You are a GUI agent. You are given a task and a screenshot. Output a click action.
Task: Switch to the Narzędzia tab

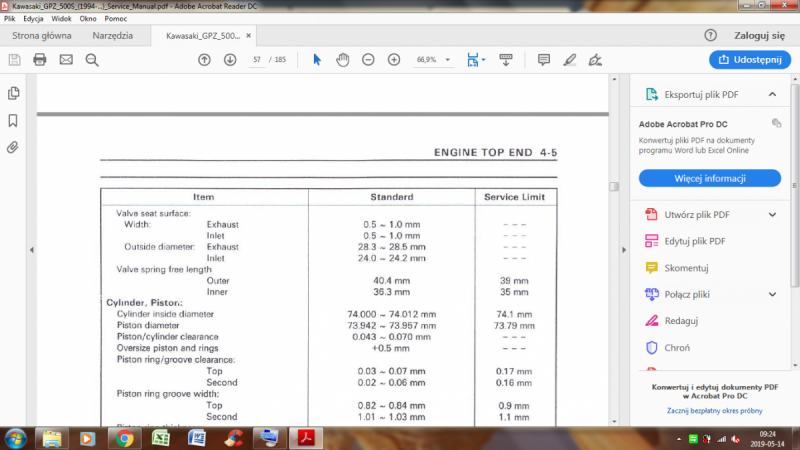pos(113,35)
